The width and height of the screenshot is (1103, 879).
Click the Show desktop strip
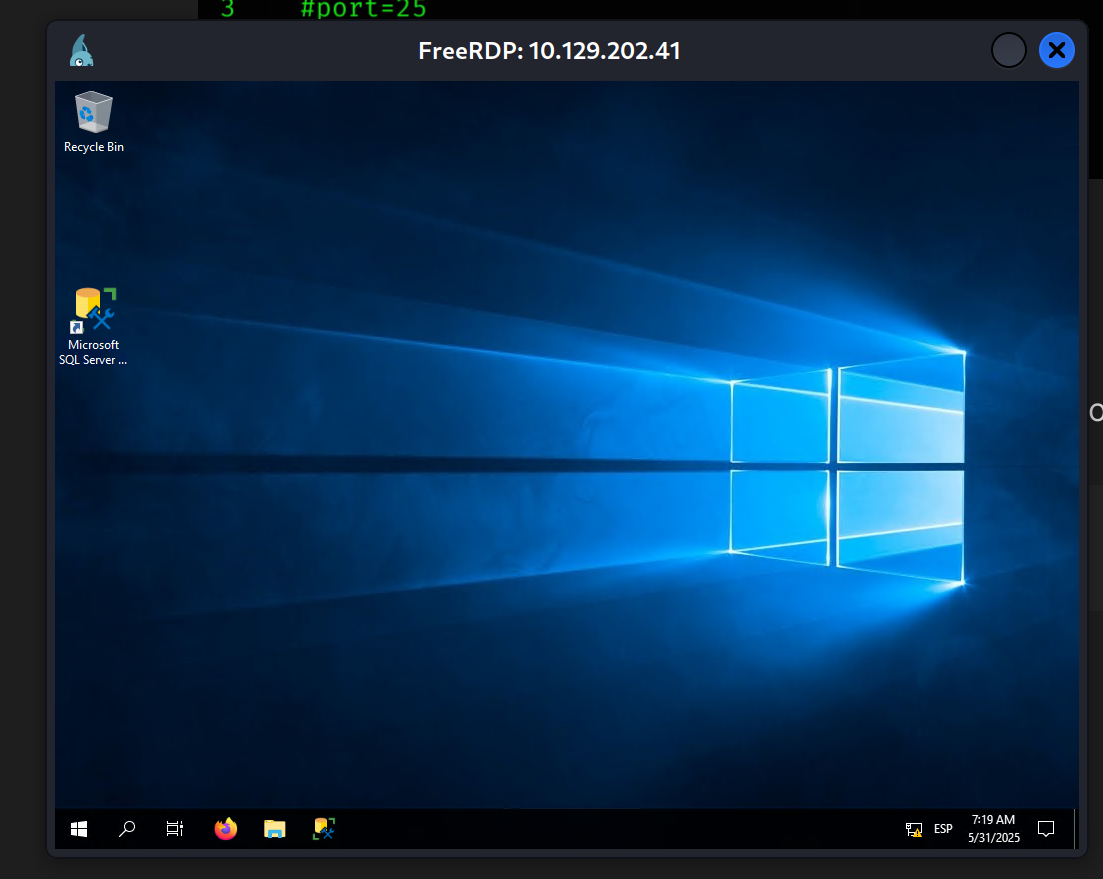click(x=1076, y=829)
